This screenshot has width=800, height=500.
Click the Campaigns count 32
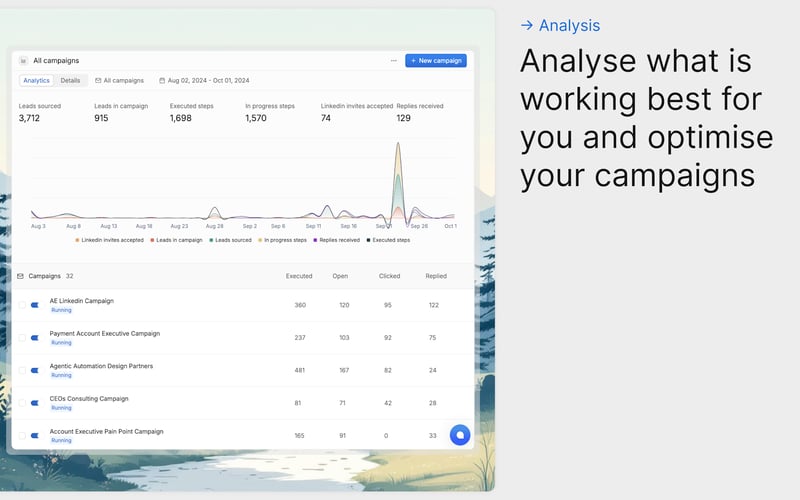coord(69,276)
